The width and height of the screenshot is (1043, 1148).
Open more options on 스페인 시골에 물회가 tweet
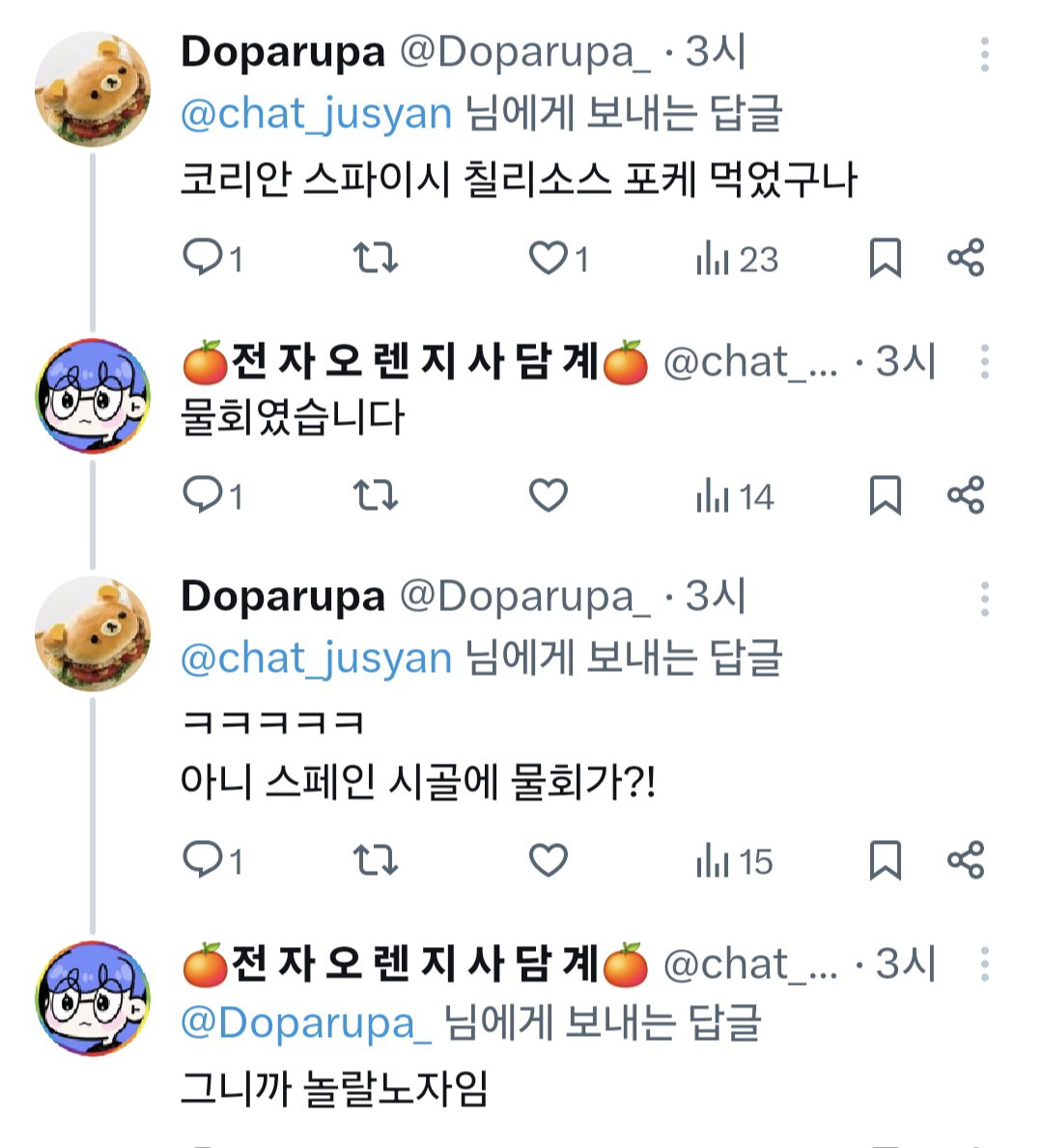985,599
